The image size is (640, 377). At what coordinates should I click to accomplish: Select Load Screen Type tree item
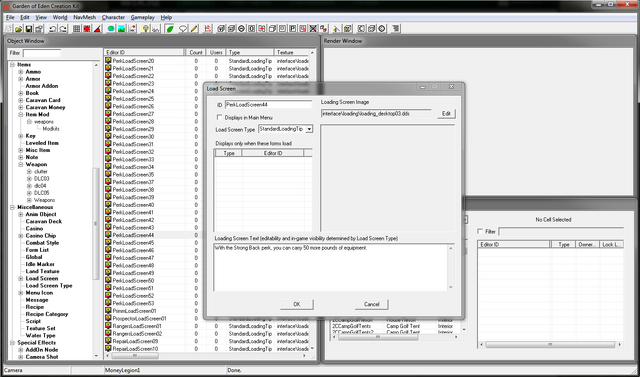click(49, 286)
